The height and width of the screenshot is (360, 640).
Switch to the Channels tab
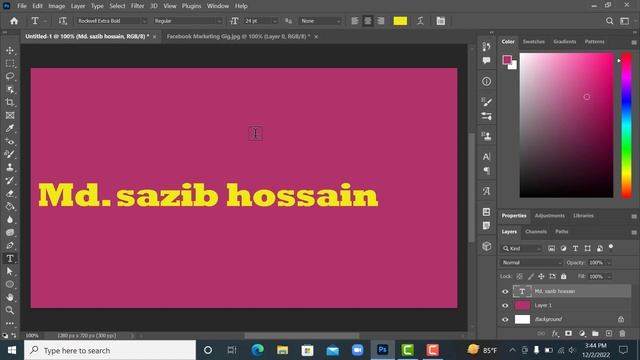536,231
